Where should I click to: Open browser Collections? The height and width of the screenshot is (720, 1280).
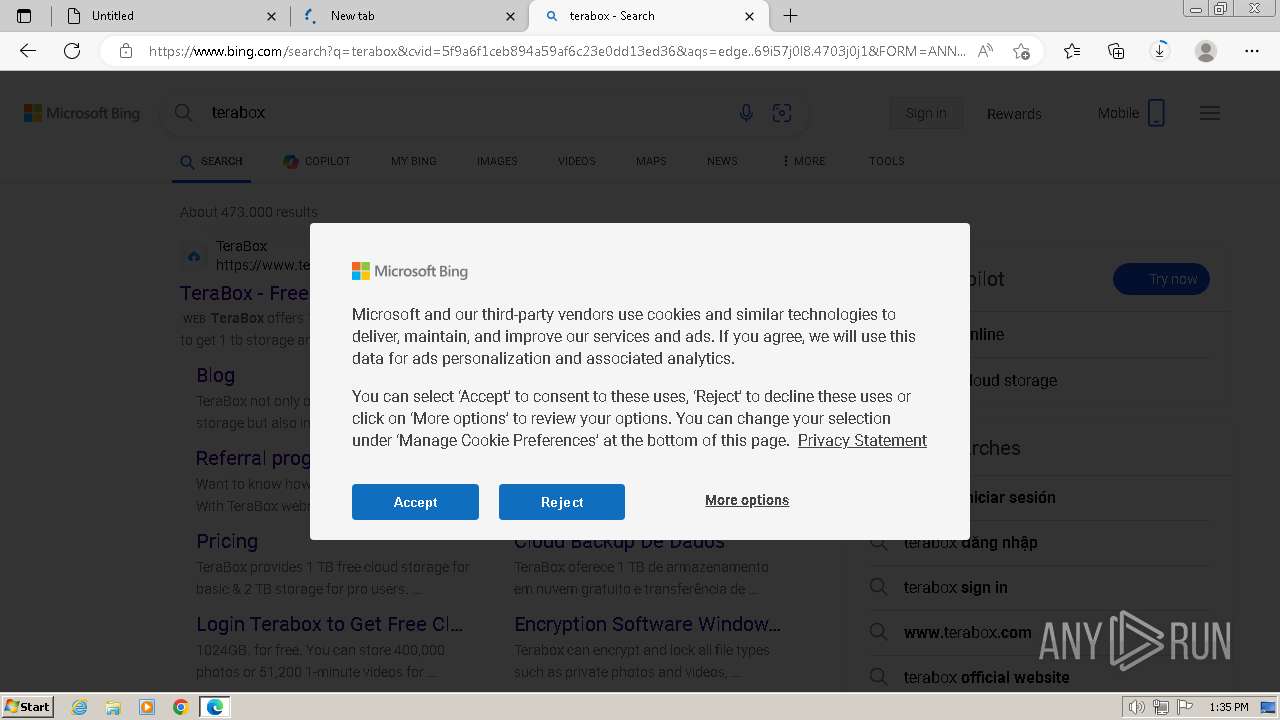1116,51
